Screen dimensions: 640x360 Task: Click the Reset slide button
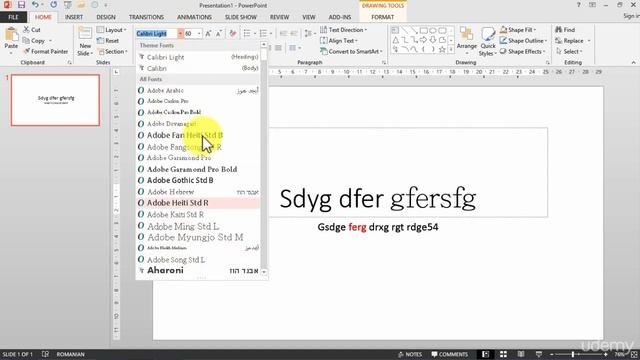pyautogui.click(x=108, y=41)
